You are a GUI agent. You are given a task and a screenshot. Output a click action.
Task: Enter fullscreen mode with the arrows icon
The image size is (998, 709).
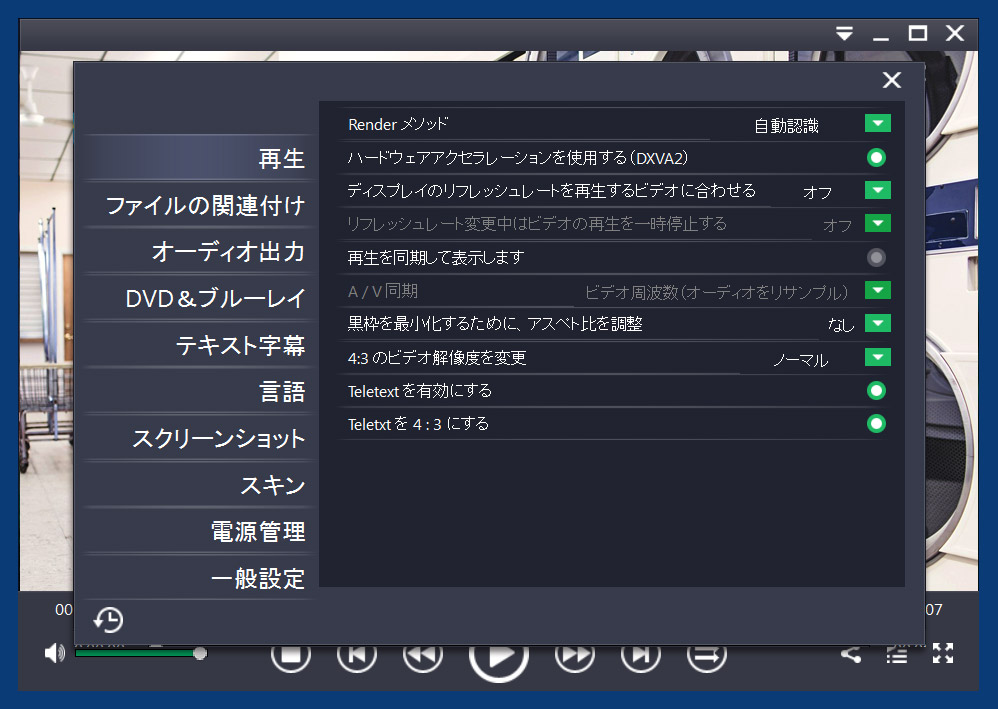942,654
